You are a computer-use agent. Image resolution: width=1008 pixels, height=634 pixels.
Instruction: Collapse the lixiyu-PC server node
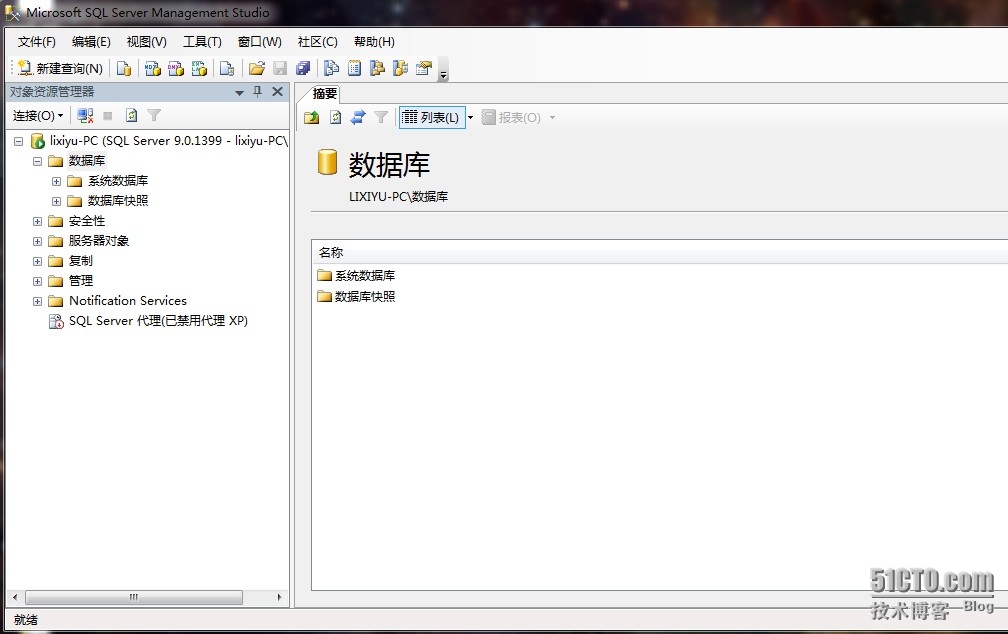[x=18, y=141]
